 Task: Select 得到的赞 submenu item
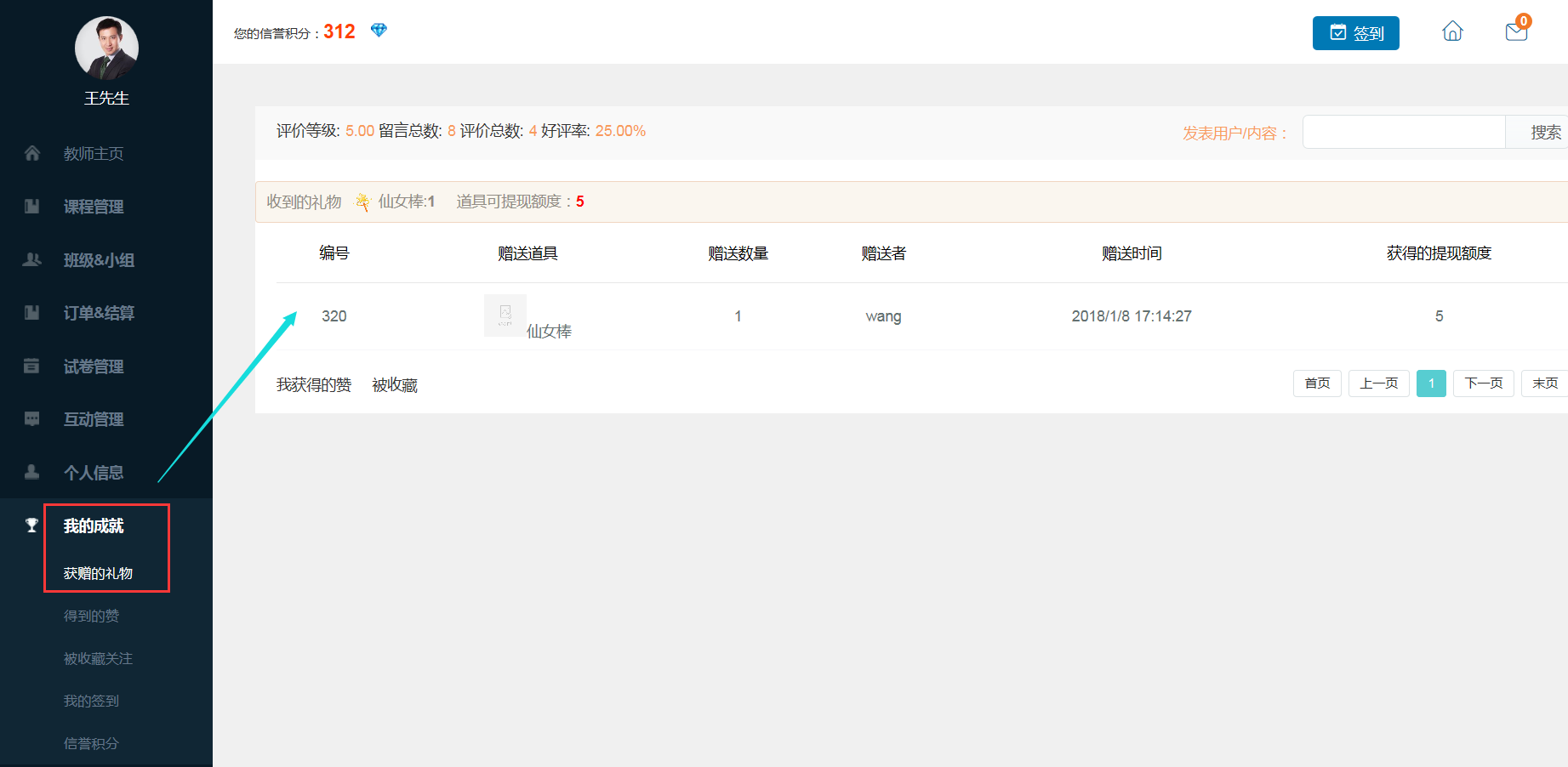tap(91, 616)
